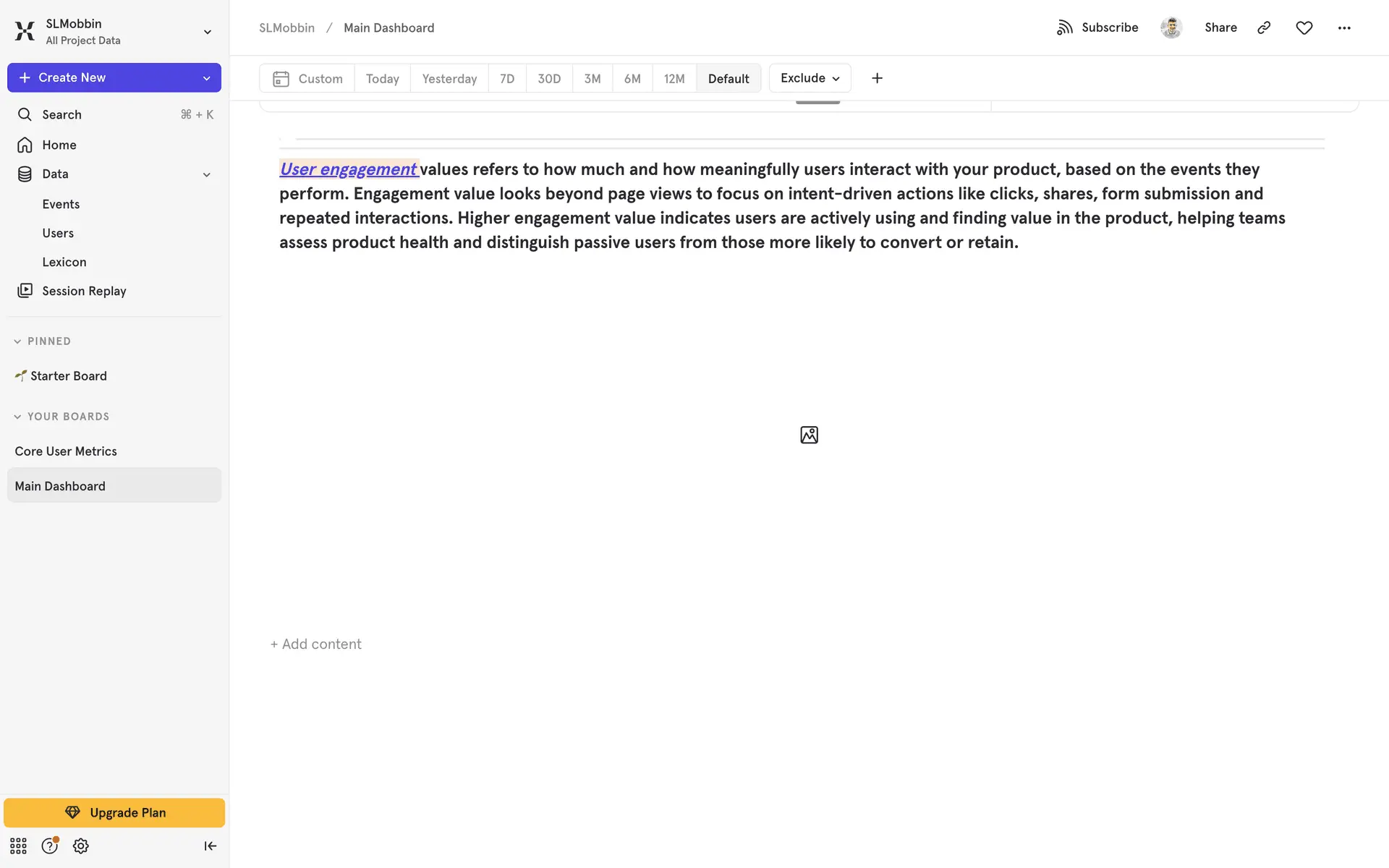Open the Create New dropdown arrow

click(x=206, y=78)
